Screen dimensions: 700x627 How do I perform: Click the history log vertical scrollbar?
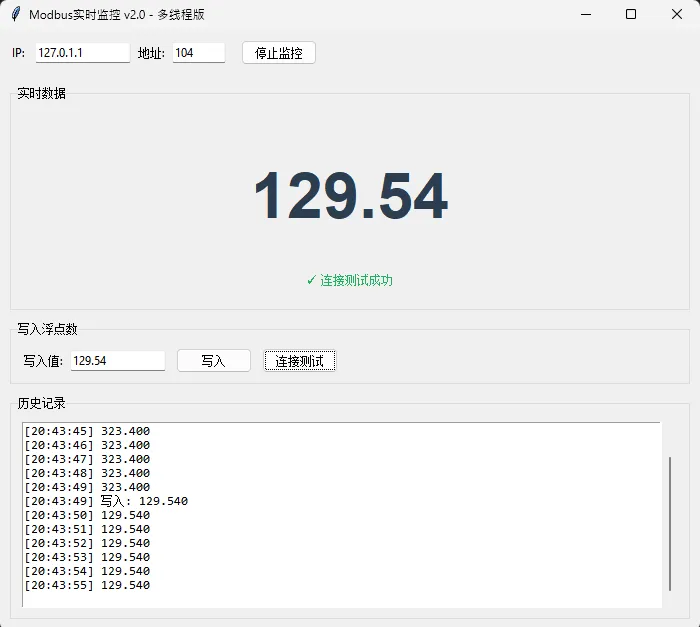pyautogui.click(x=670, y=522)
